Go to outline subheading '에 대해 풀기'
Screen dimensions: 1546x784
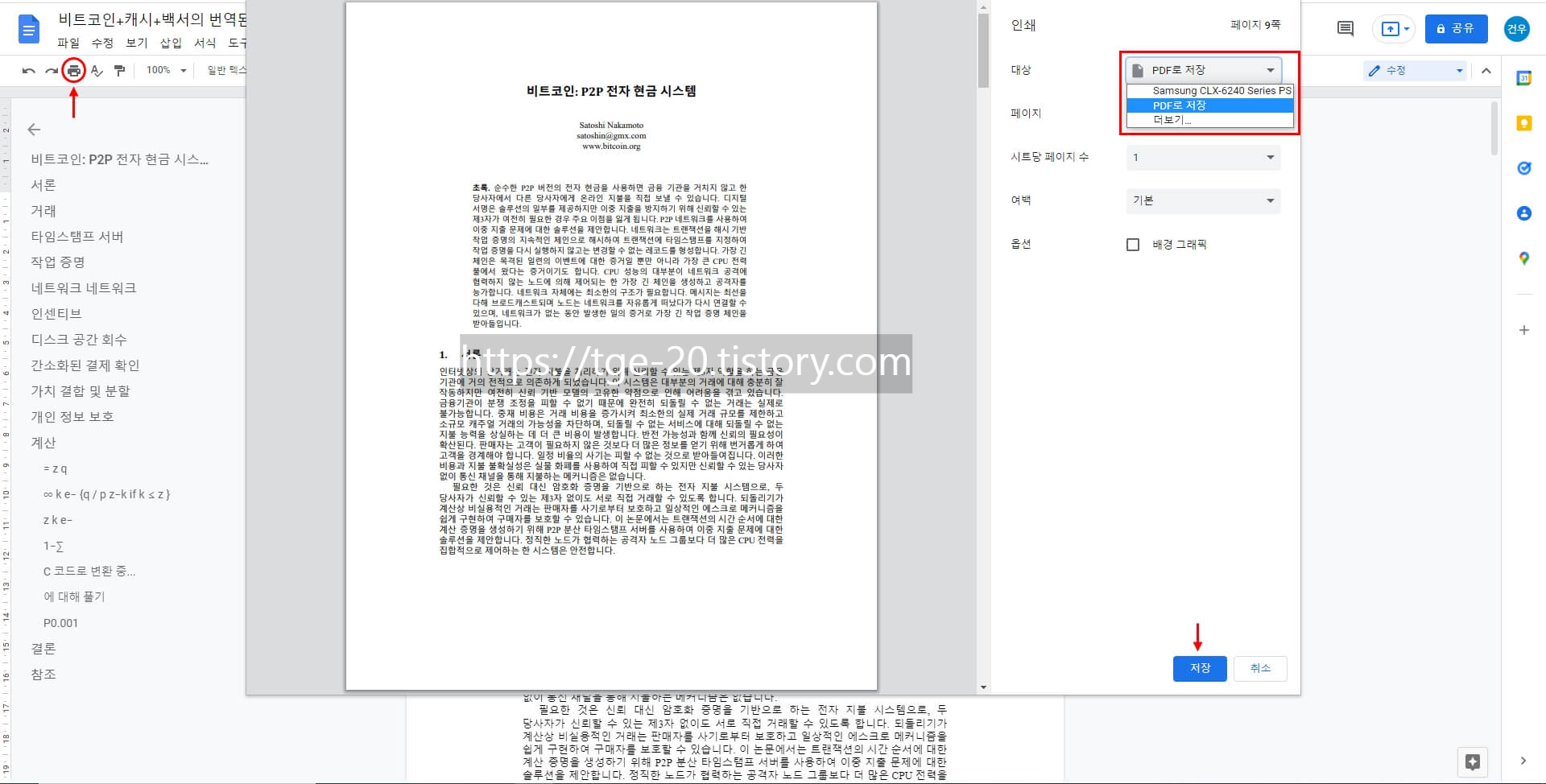pos(74,597)
